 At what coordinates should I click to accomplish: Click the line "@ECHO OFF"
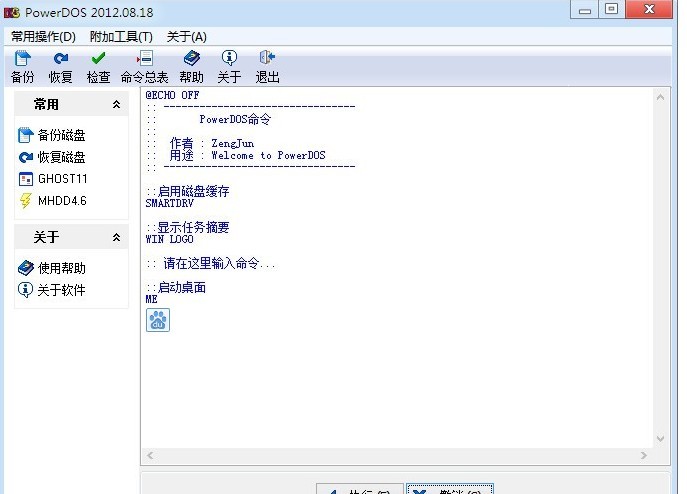coord(172,95)
